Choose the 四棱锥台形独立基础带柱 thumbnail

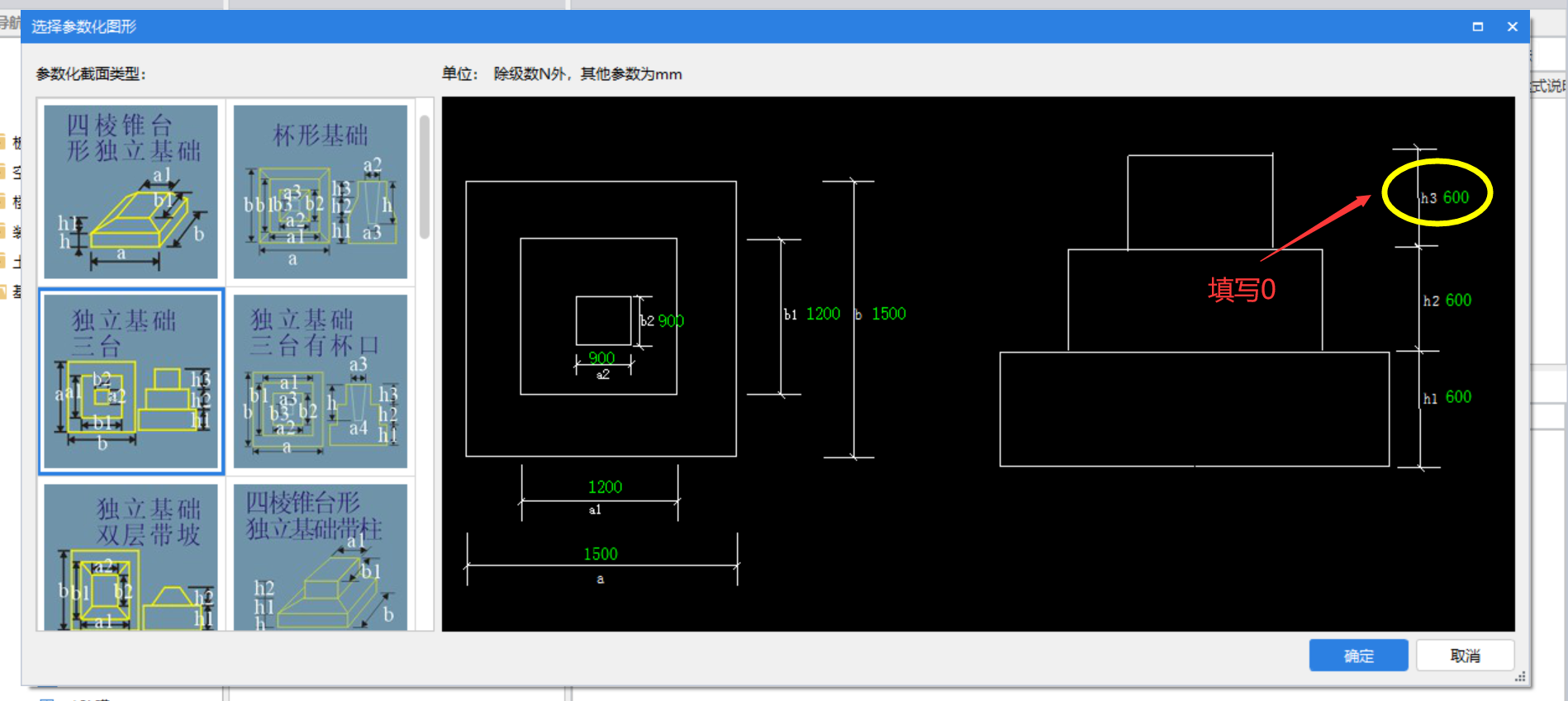point(321,557)
